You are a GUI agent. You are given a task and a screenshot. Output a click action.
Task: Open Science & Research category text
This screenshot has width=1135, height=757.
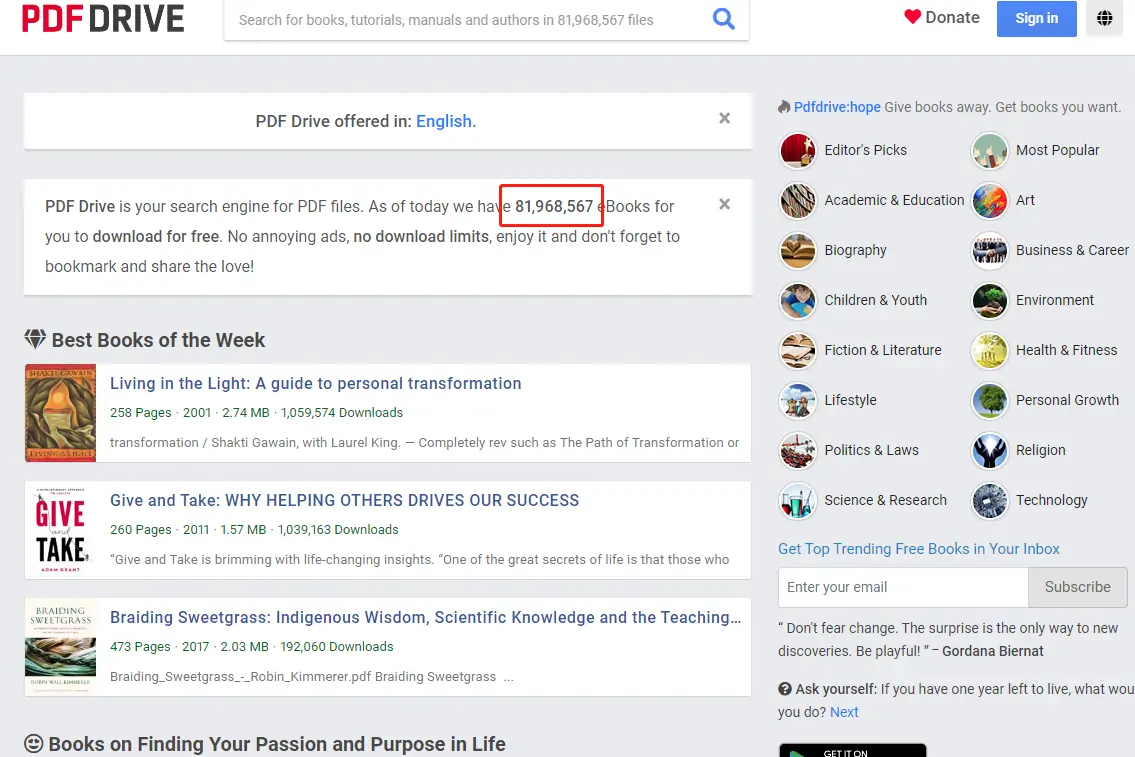[x=885, y=500]
